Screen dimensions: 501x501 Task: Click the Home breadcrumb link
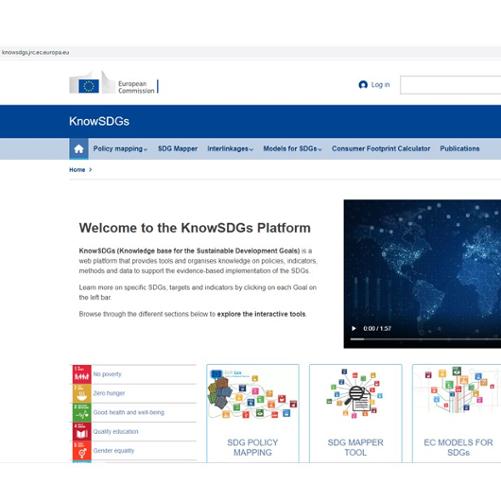click(x=77, y=170)
